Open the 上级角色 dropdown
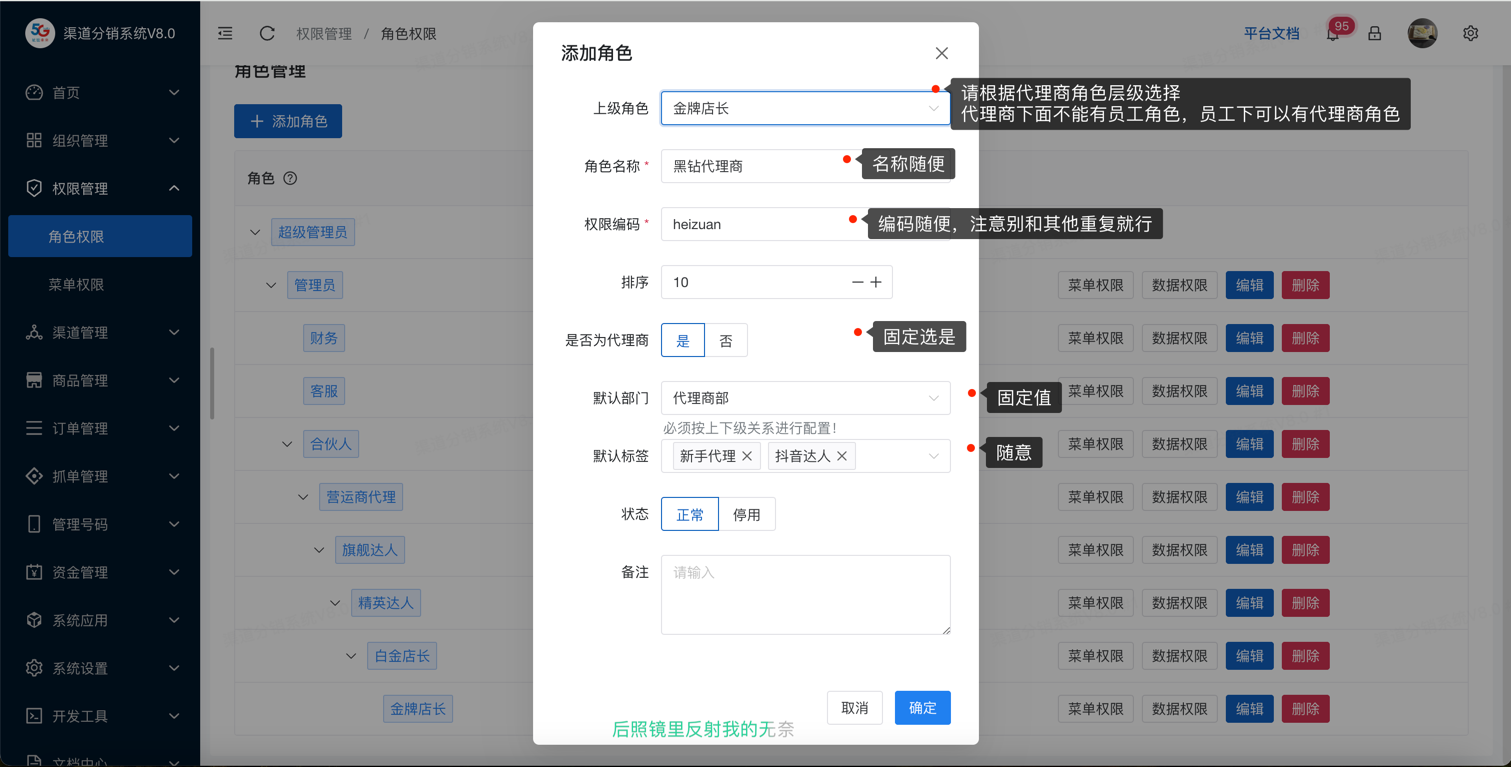The width and height of the screenshot is (1511, 767). [x=805, y=108]
